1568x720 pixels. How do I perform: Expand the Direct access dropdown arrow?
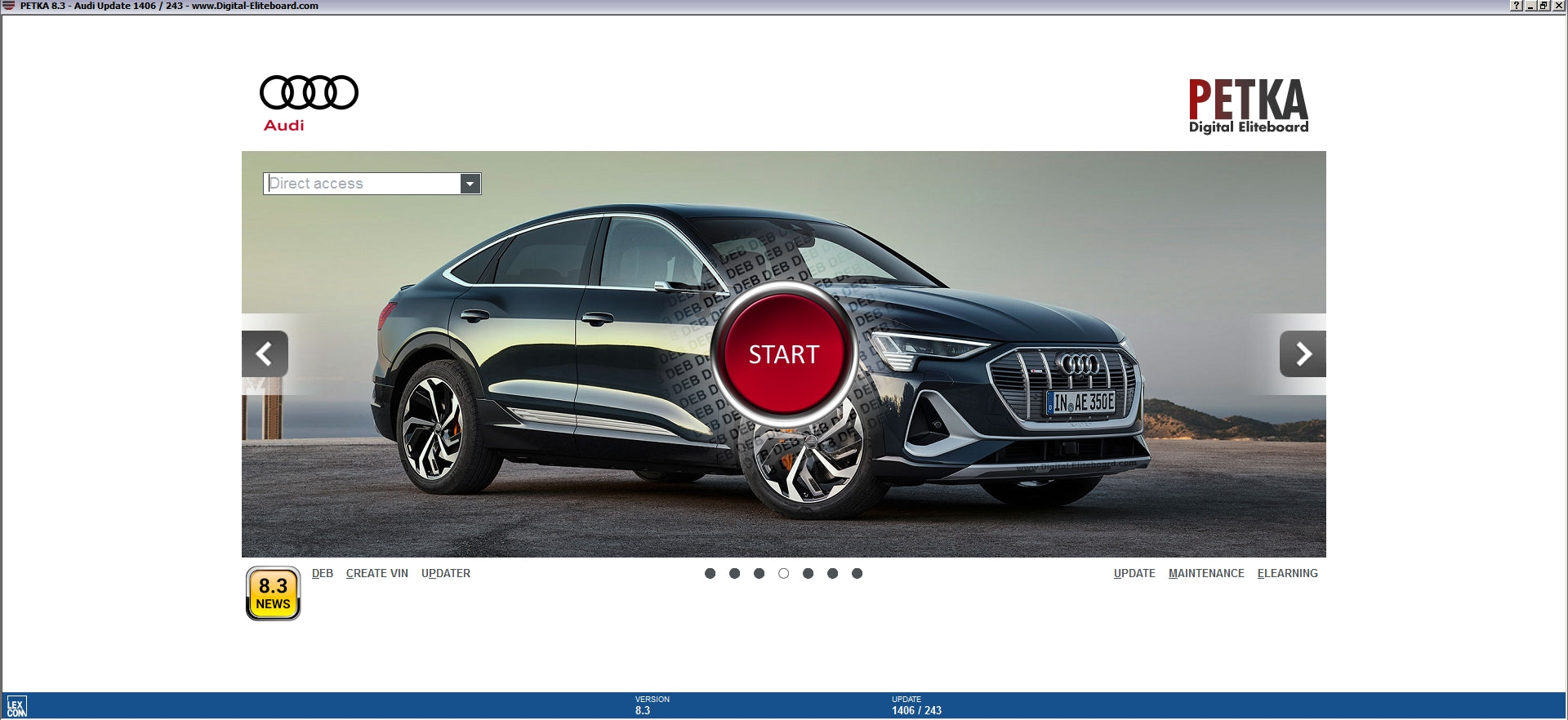(x=470, y=184)
